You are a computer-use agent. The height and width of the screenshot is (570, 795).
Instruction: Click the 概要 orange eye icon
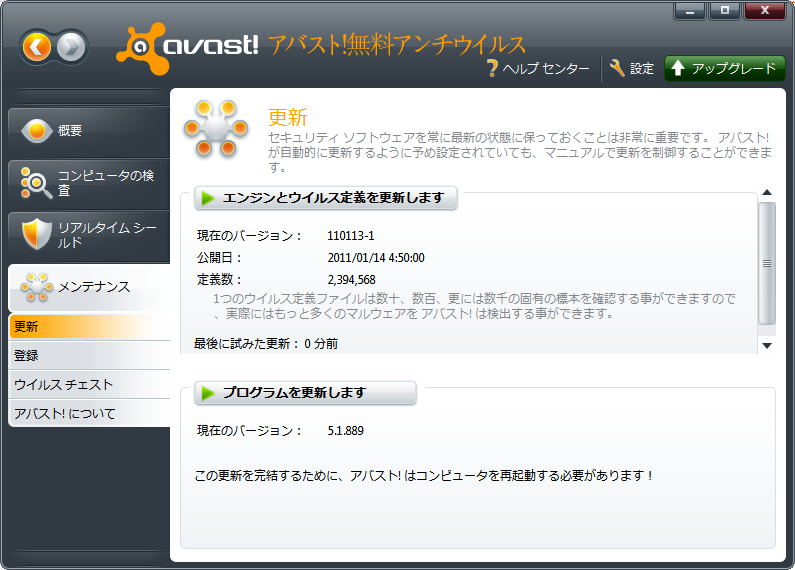click(37, 131)
